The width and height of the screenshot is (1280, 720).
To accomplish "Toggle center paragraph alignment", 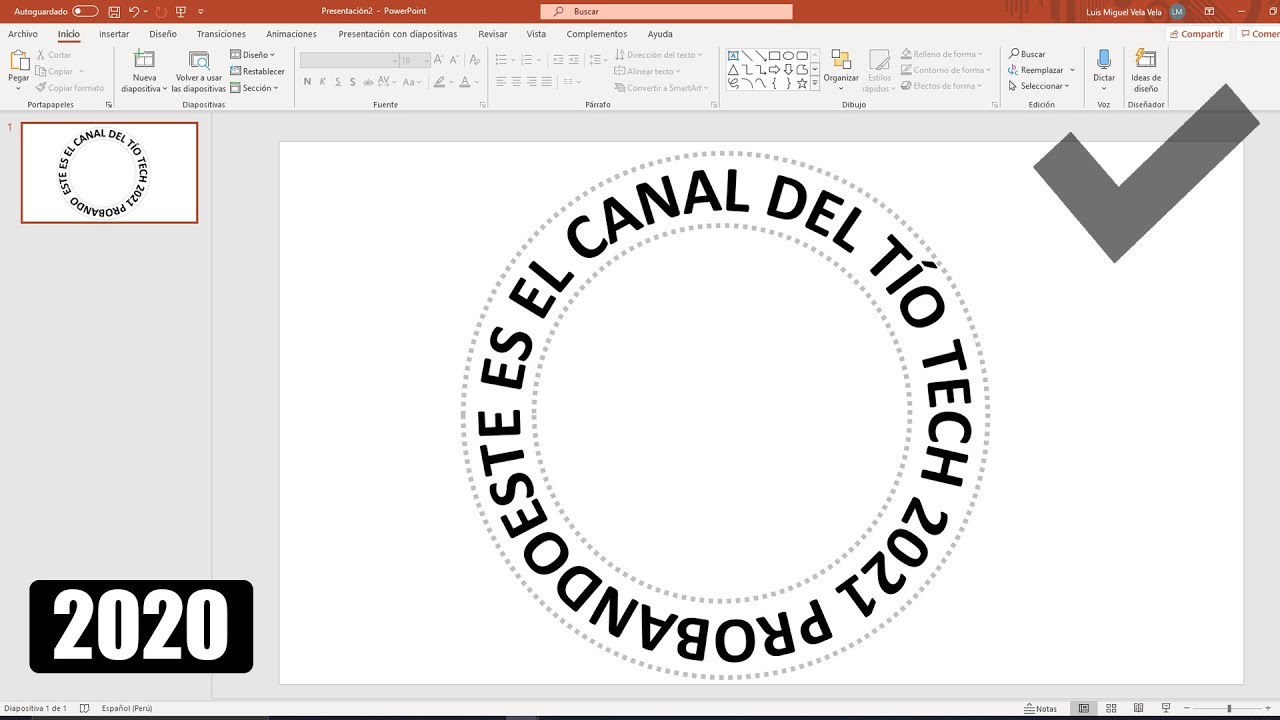I will click(516, 82).
